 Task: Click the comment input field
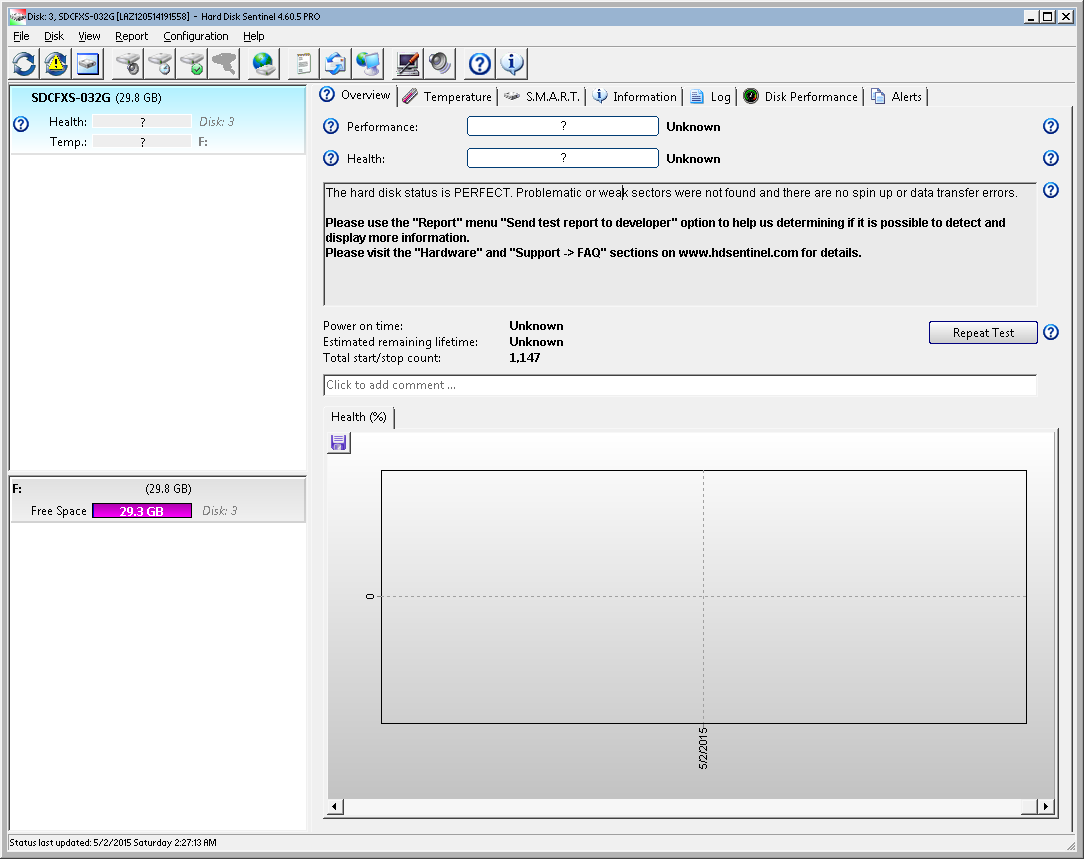(680, 385)
